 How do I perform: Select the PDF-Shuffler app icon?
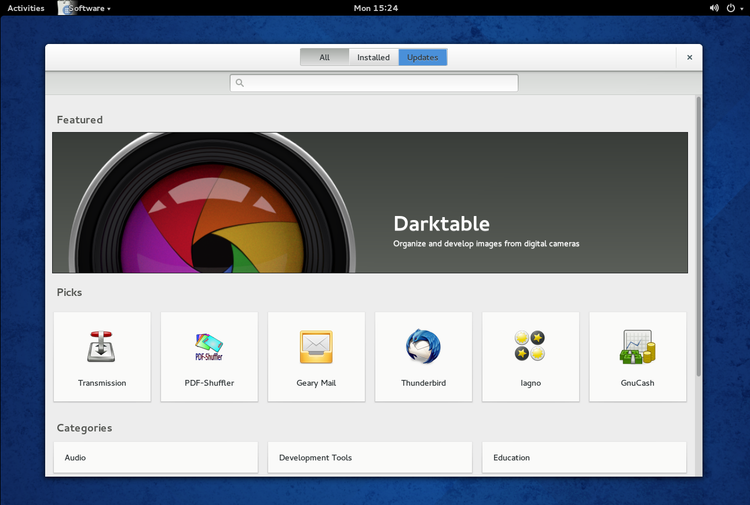(209, 347)
